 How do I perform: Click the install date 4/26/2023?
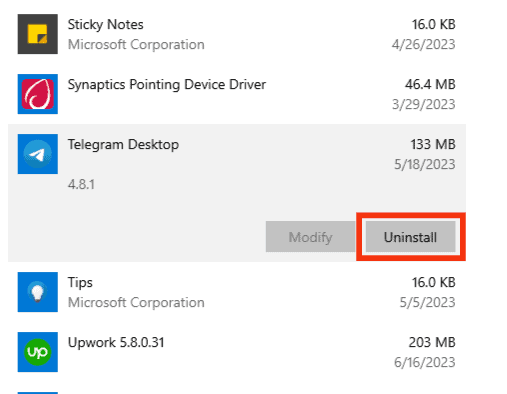tap(424, 44)
